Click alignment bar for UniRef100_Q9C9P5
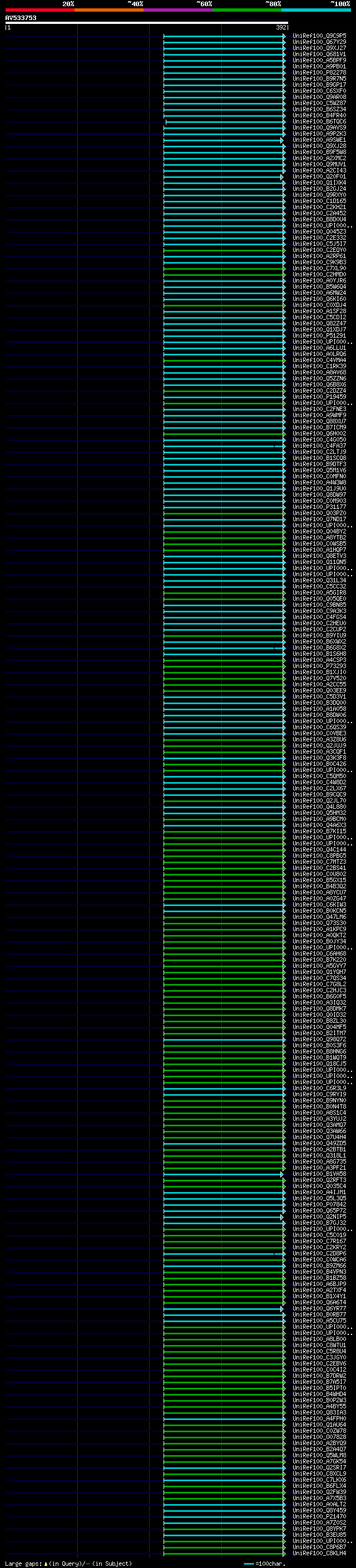This screenshot has width=356, height=1568. coord(224,37)
